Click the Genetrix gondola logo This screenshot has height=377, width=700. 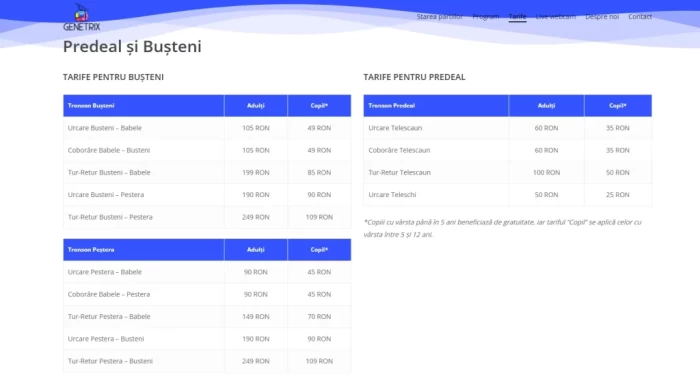coord(81,18)
